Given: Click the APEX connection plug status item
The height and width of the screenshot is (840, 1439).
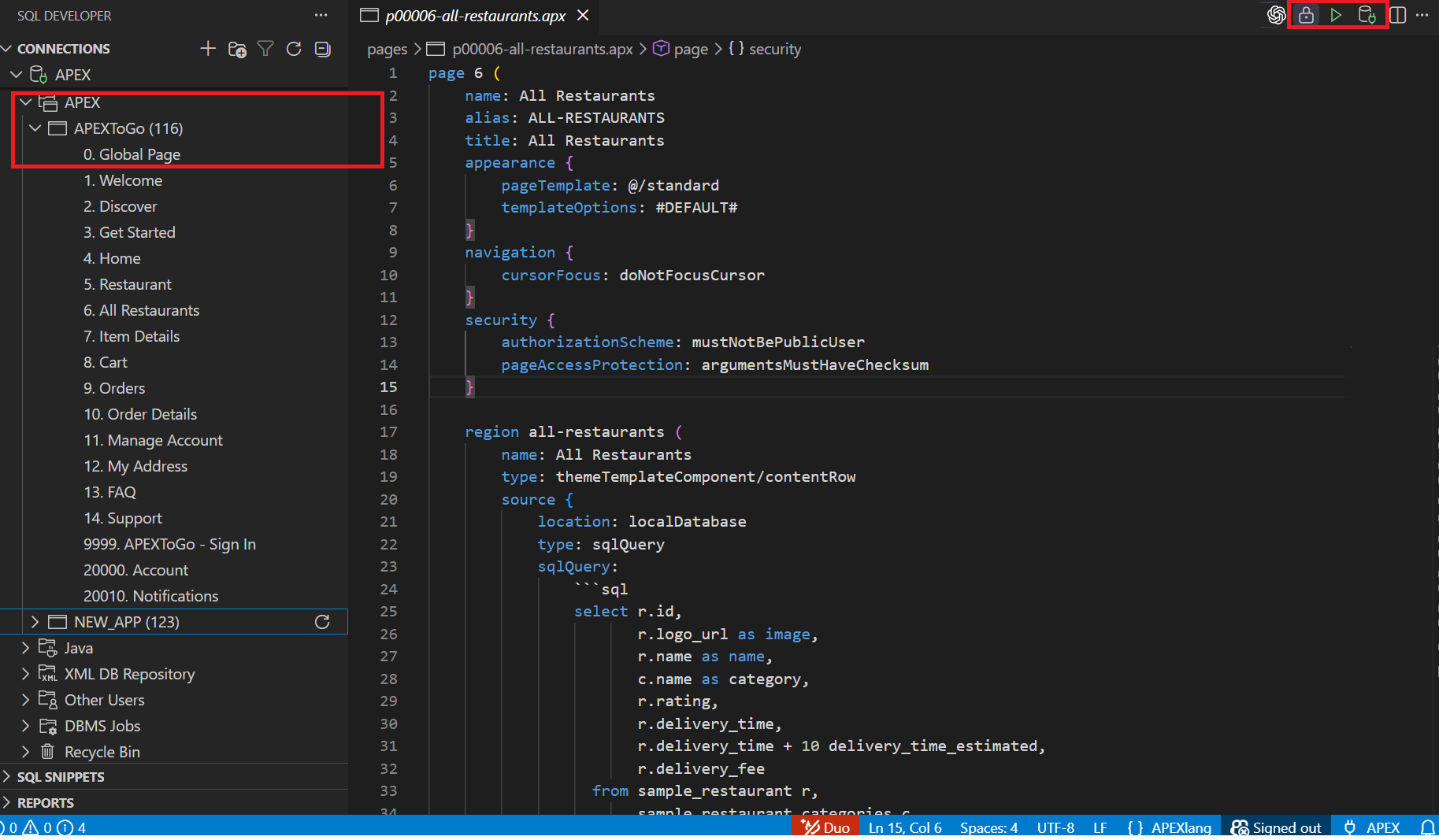Looking at the screenshot, I should tap(1372, 827).
